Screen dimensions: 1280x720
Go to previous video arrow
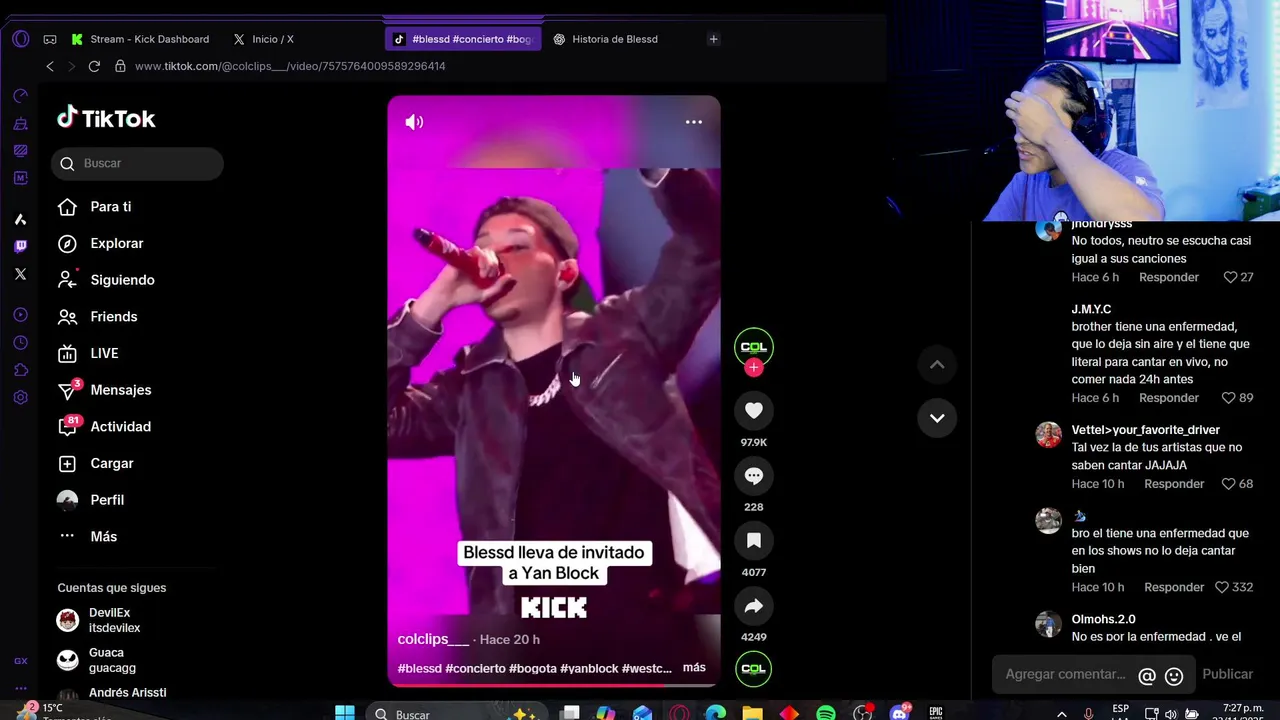point(937,365)
